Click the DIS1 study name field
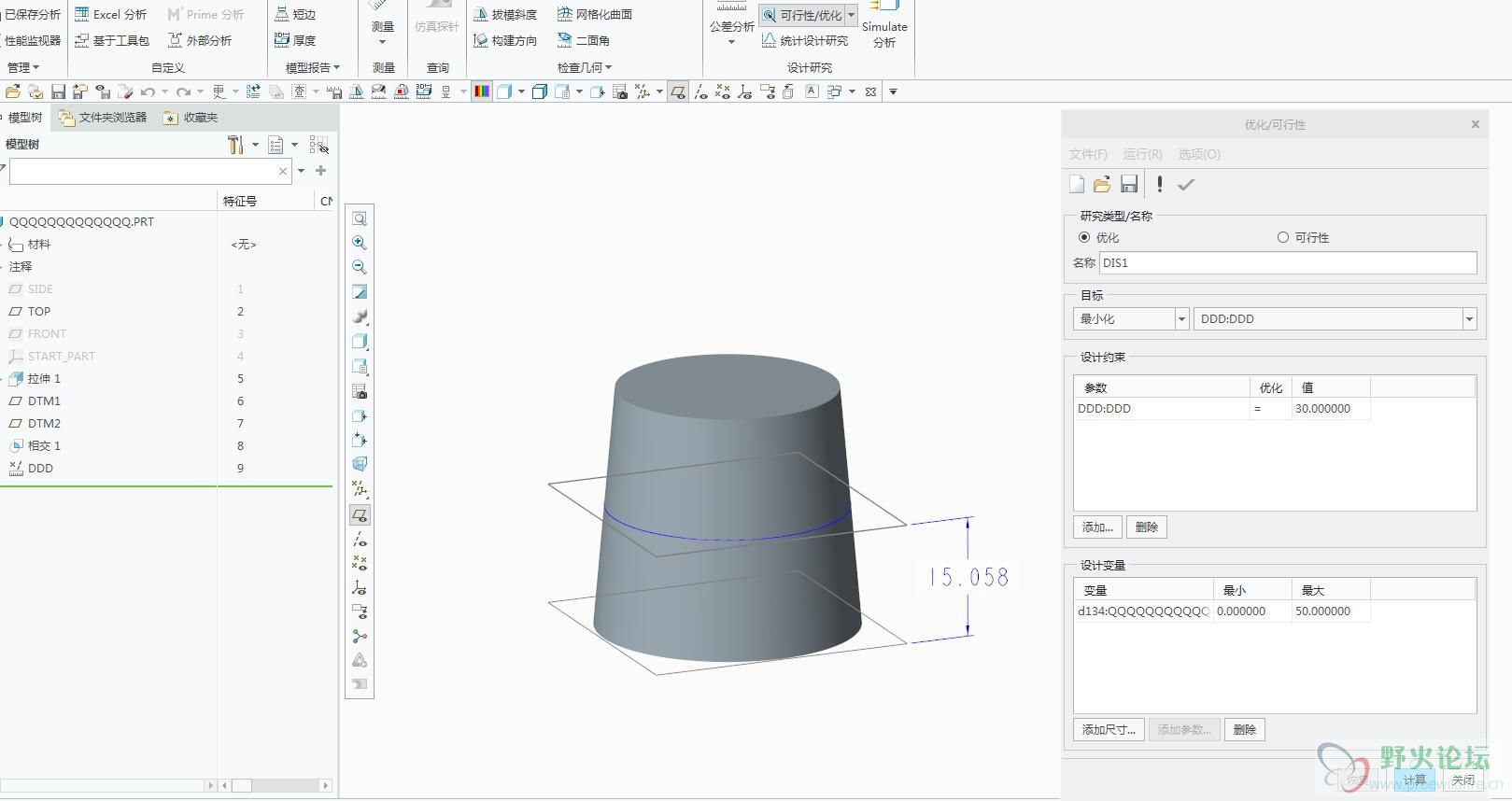This screenshot has height=801, width=1512. [1287, 263]
